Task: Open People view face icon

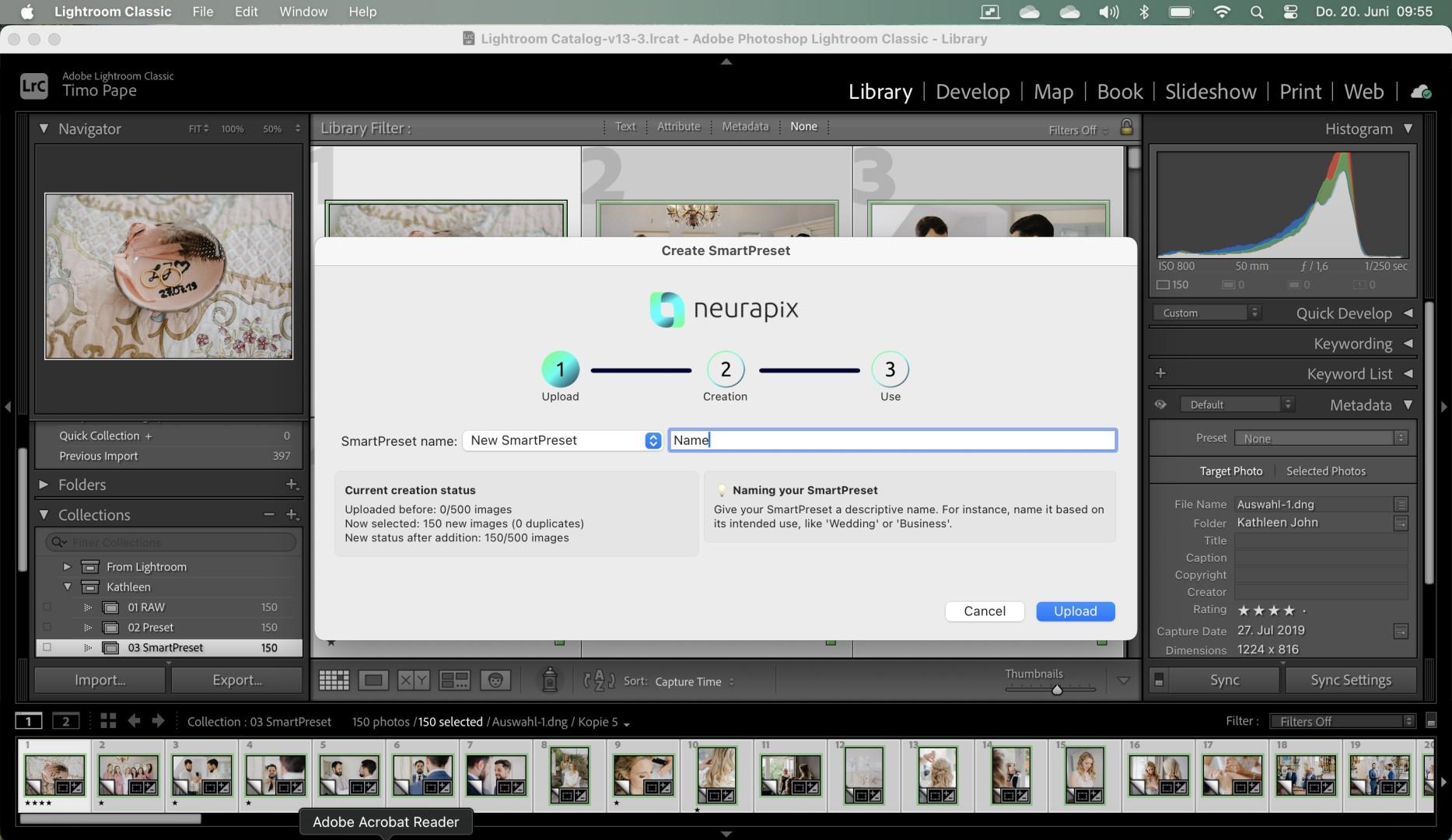Action: coord(495,681)
